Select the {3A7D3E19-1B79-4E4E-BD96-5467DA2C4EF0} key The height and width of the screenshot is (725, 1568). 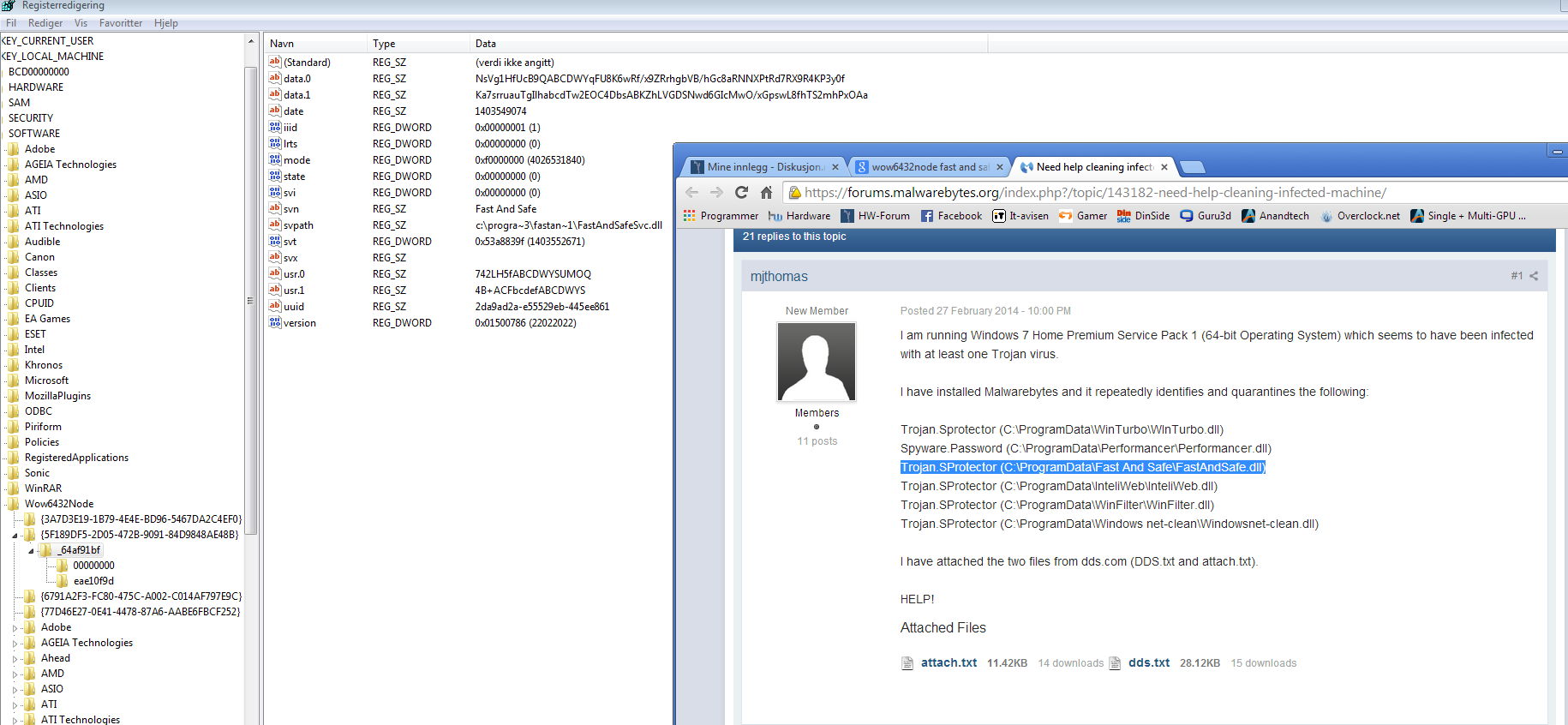pos(141,519)
